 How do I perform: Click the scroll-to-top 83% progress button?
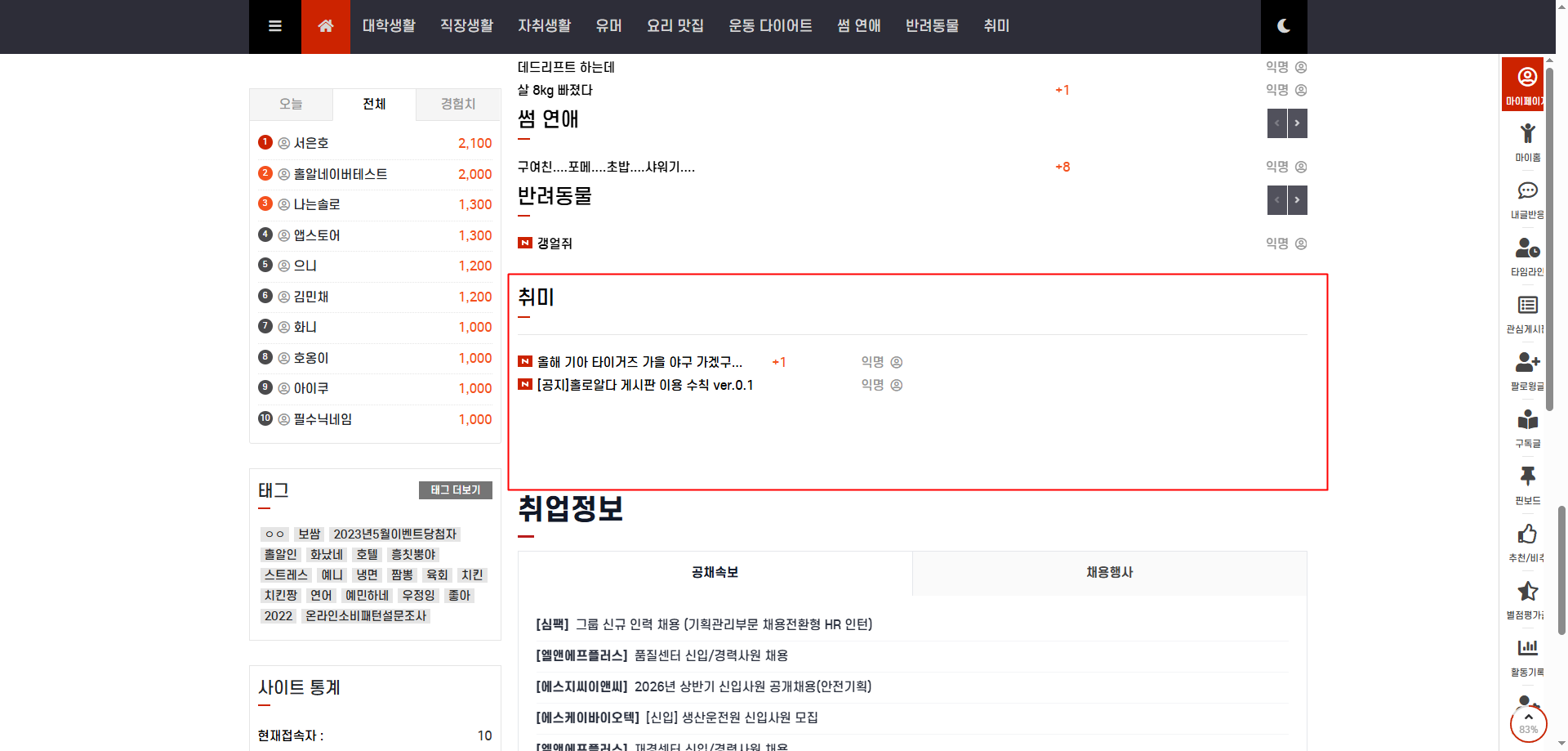tap(1528, 724)
